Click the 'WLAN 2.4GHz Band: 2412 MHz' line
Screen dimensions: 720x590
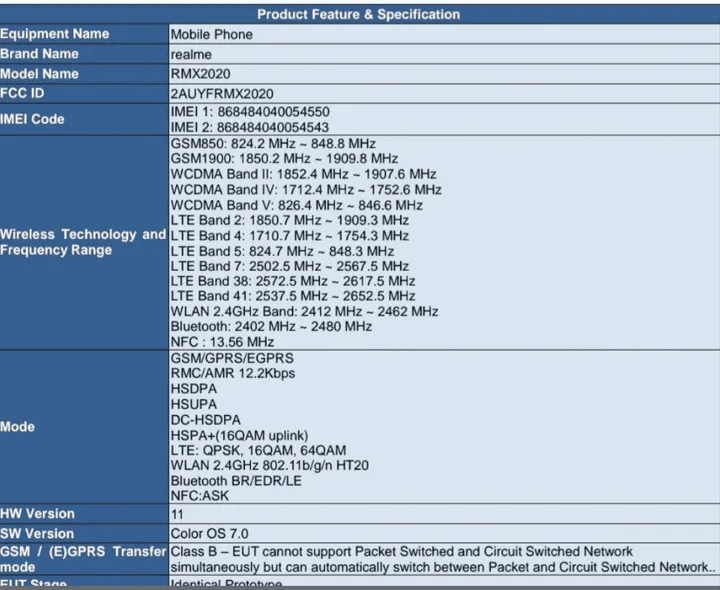point(304,312)
